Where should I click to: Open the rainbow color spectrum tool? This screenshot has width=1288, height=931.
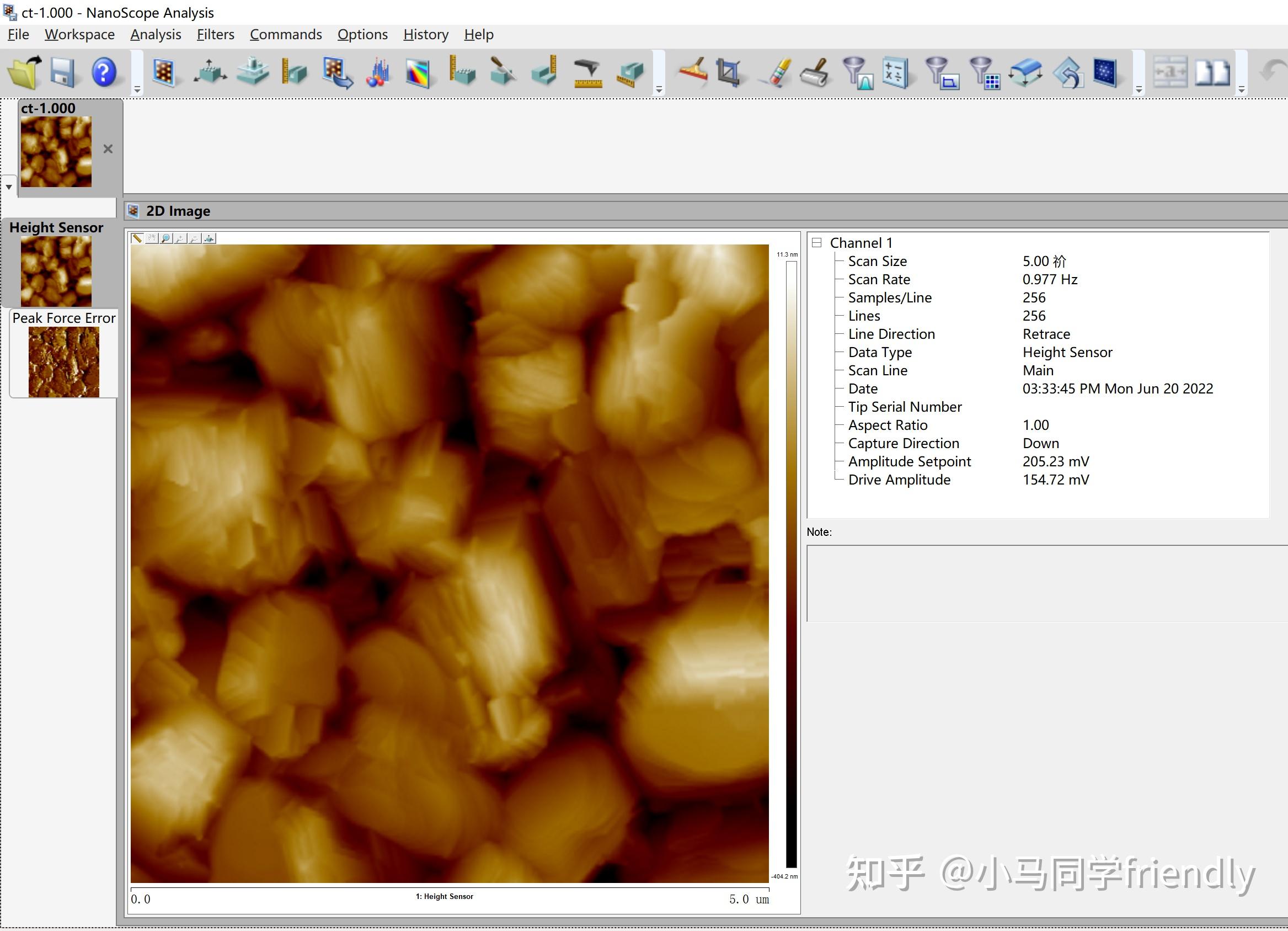(418, 73)
